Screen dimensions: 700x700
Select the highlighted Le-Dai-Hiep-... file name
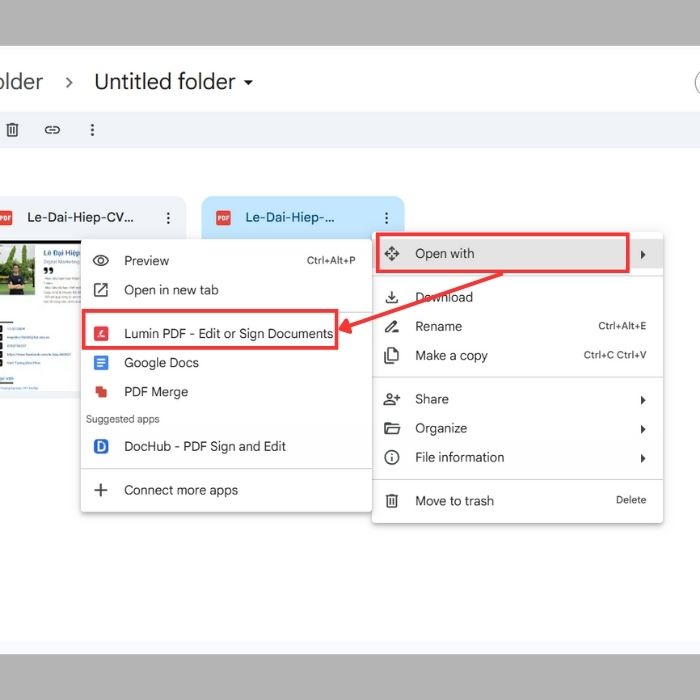(x=290, y=217)
